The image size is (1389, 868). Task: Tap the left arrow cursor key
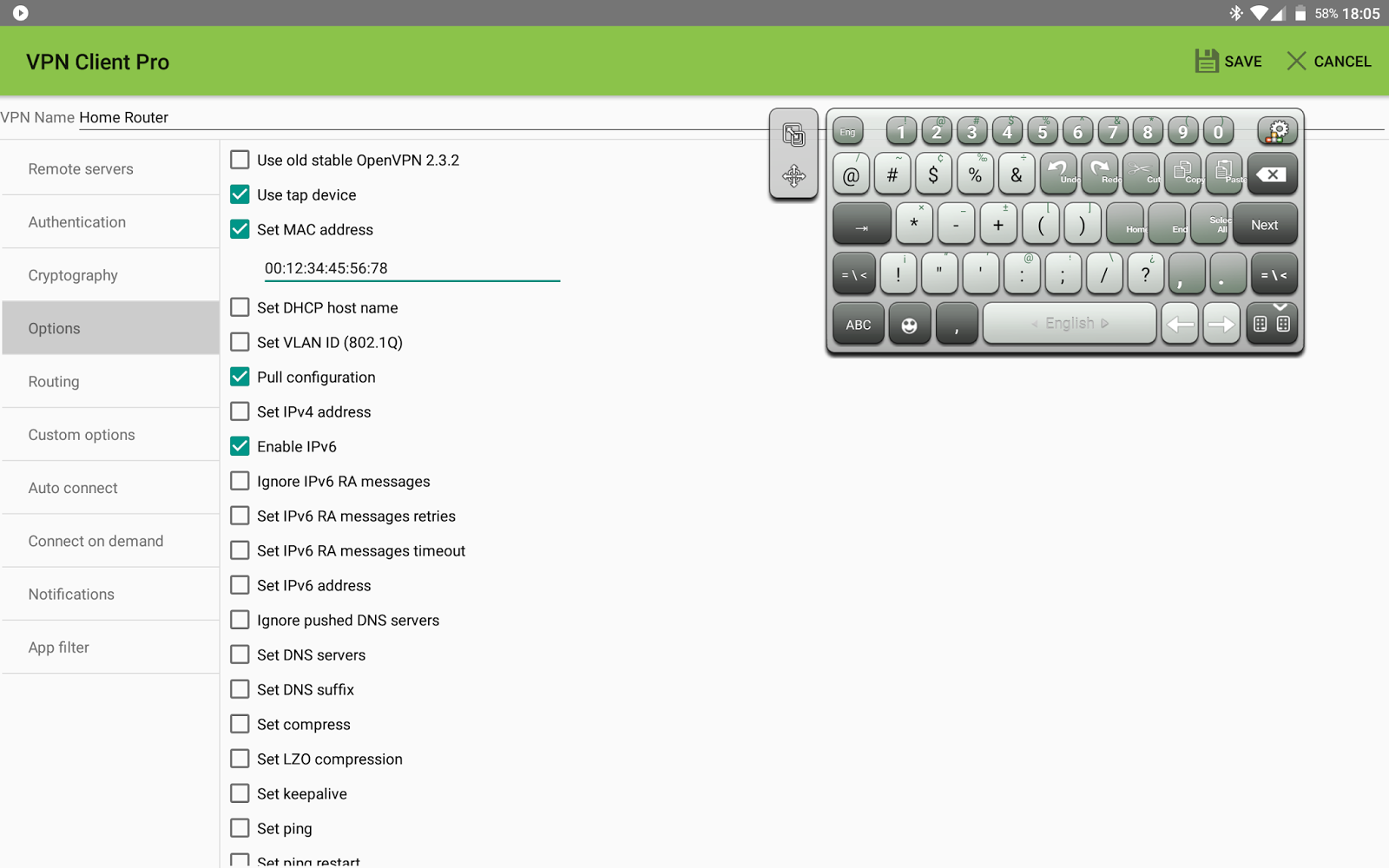[1180, 325]
